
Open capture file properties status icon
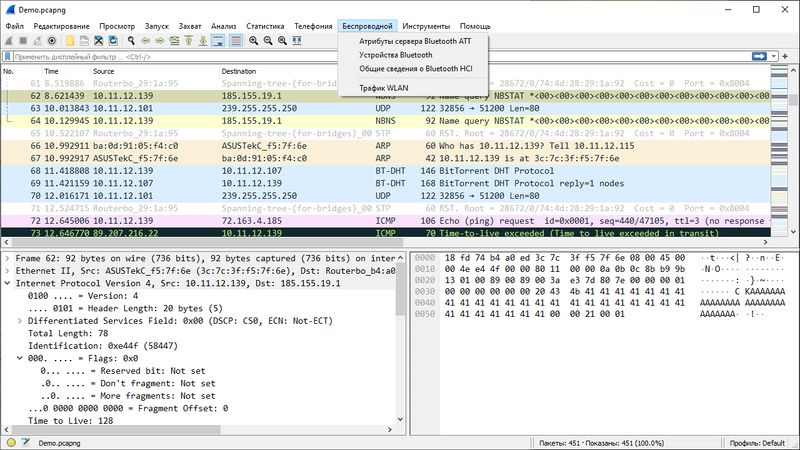coord(26,443)
